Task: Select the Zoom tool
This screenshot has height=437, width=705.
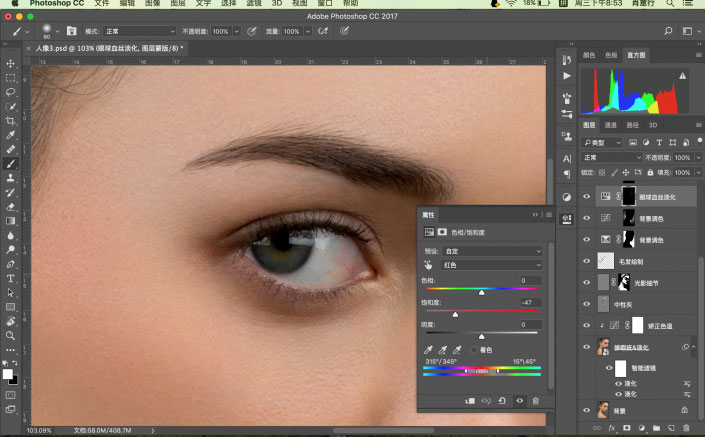Action: [x=10, y=336]
